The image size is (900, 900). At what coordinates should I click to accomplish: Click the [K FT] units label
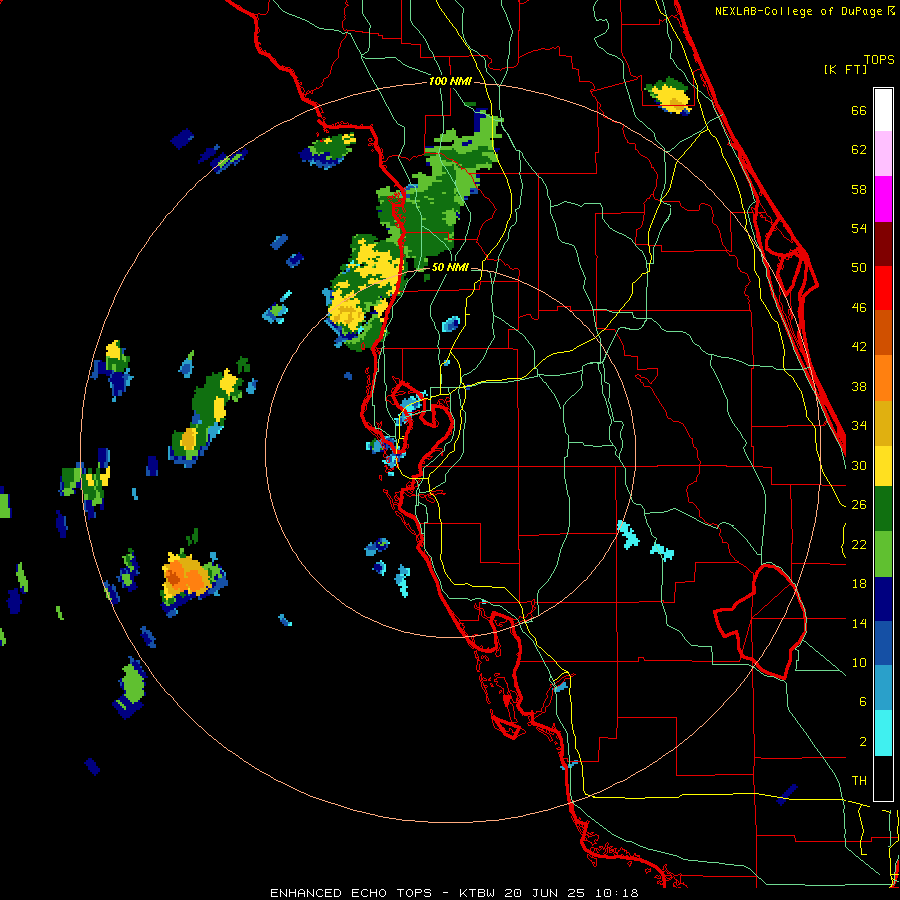tap(845, 69)
